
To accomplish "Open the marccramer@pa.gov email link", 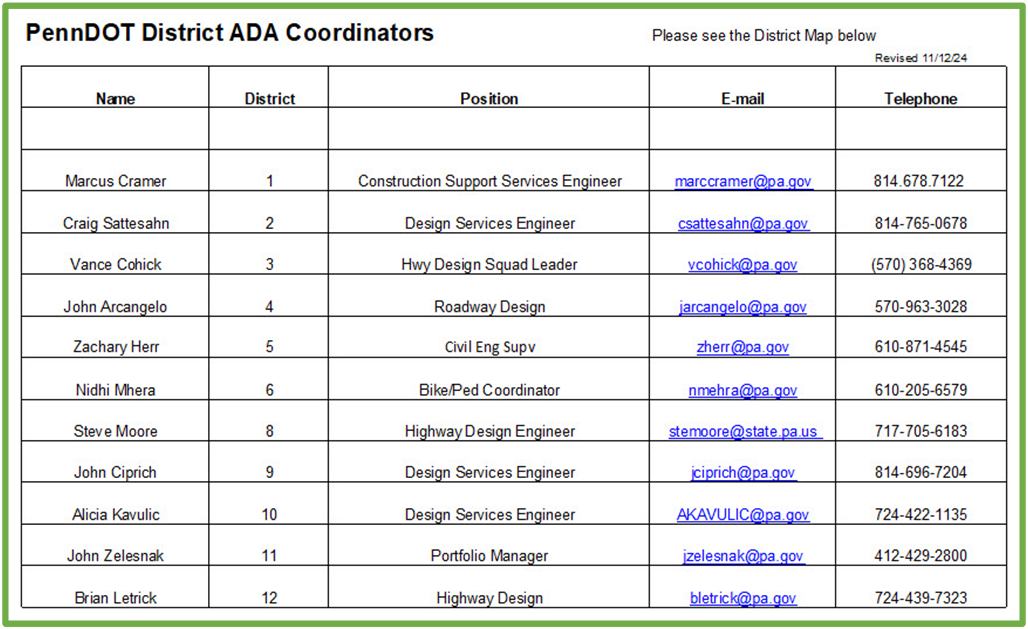I will click(743, 181).
